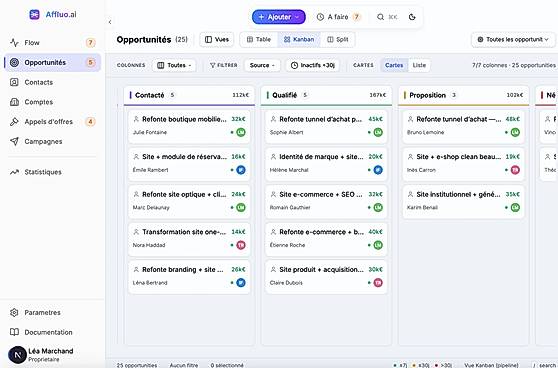Open Léa Marchand profile avatar
The width and height of the screenshot is (558, 368).
pyautogui.click(x=17, y=354)
